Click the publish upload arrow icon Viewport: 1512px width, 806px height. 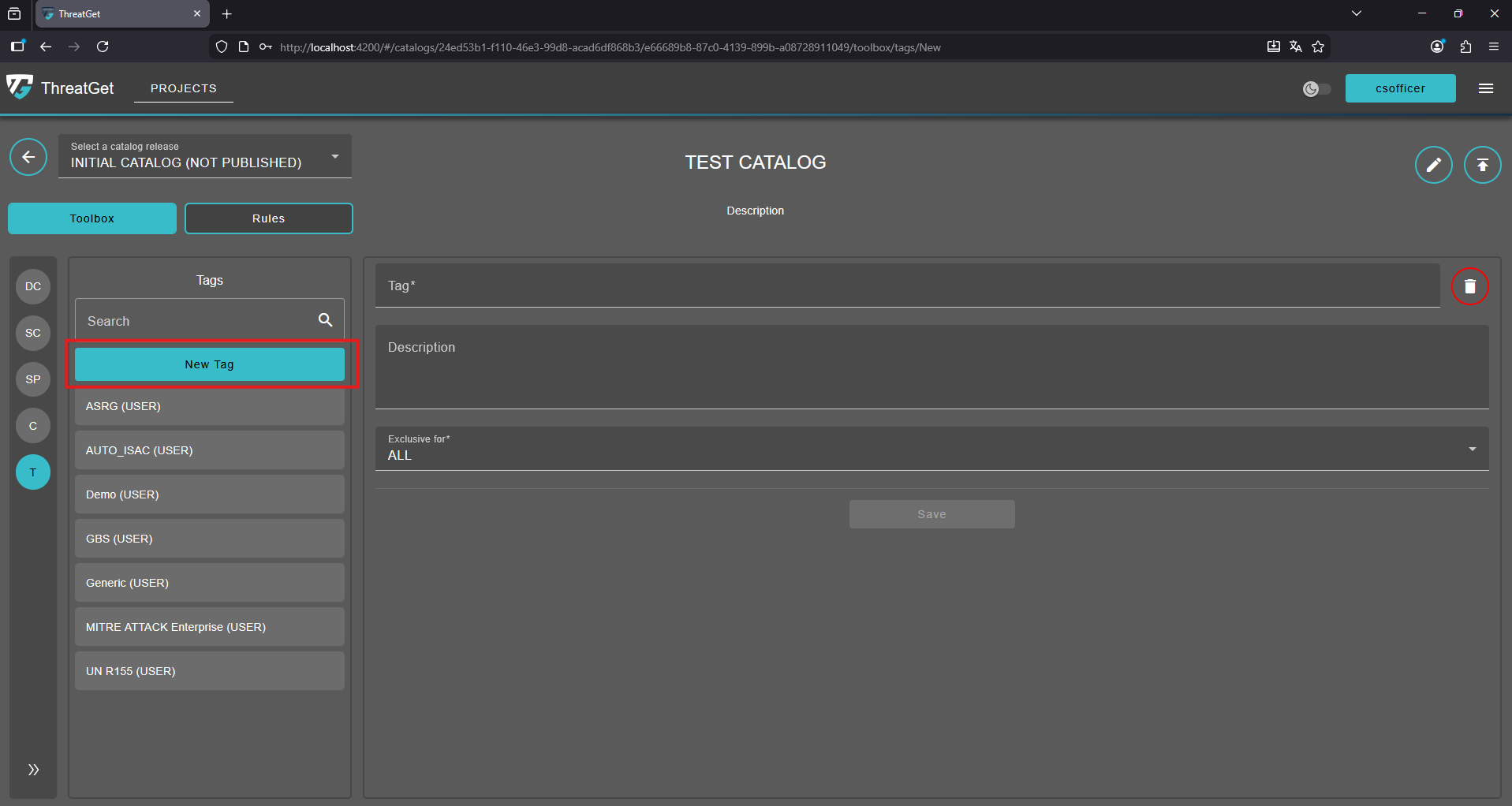pyautogui.click(x=1482, y=165)
